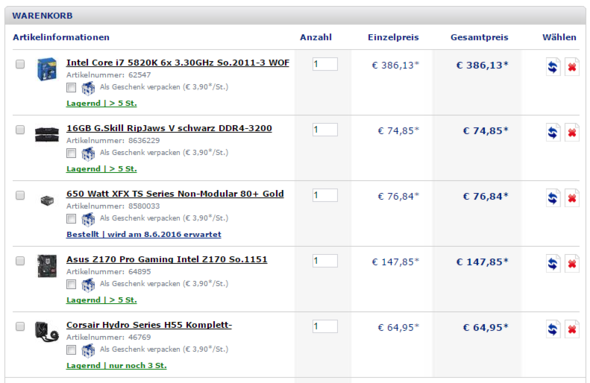
Task: Edit quantity field for 650 Watt XFX
Action: click(325, 195)
